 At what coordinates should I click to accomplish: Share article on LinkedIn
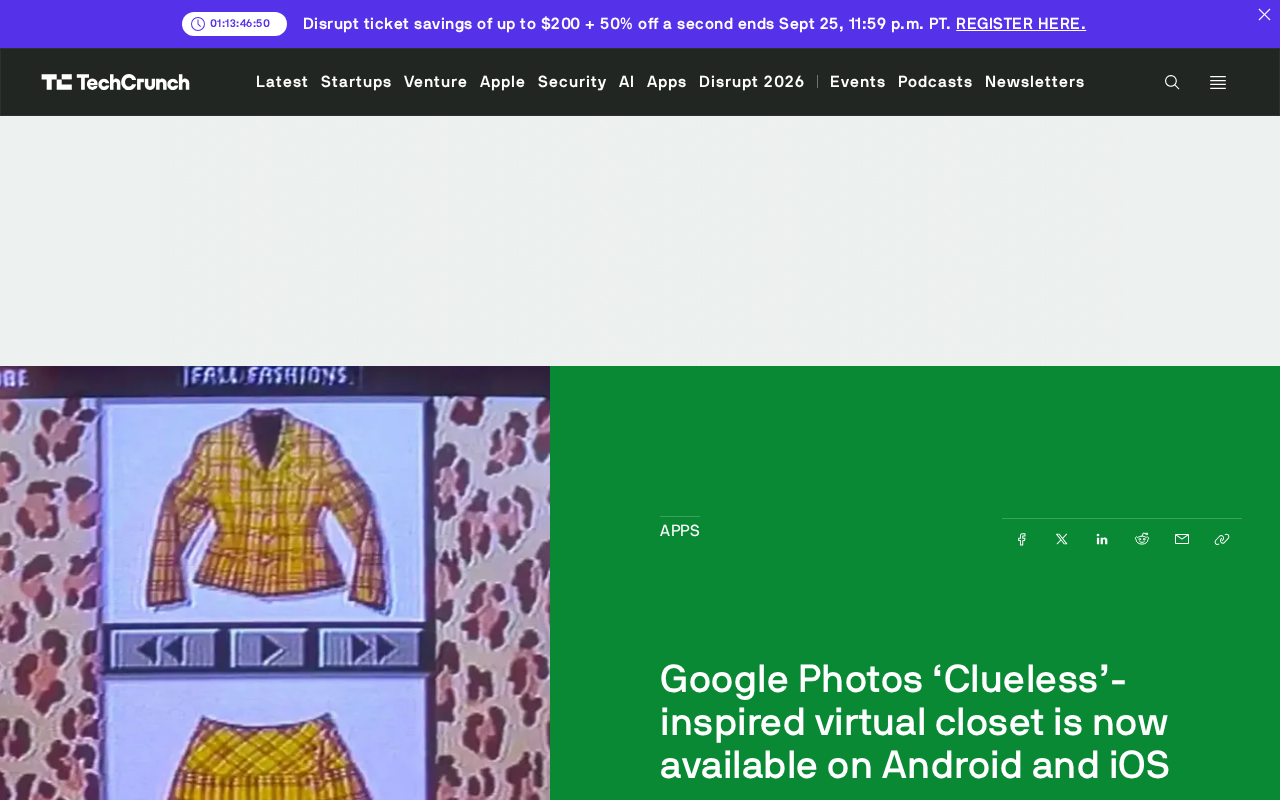click(x=1102, y=539)
